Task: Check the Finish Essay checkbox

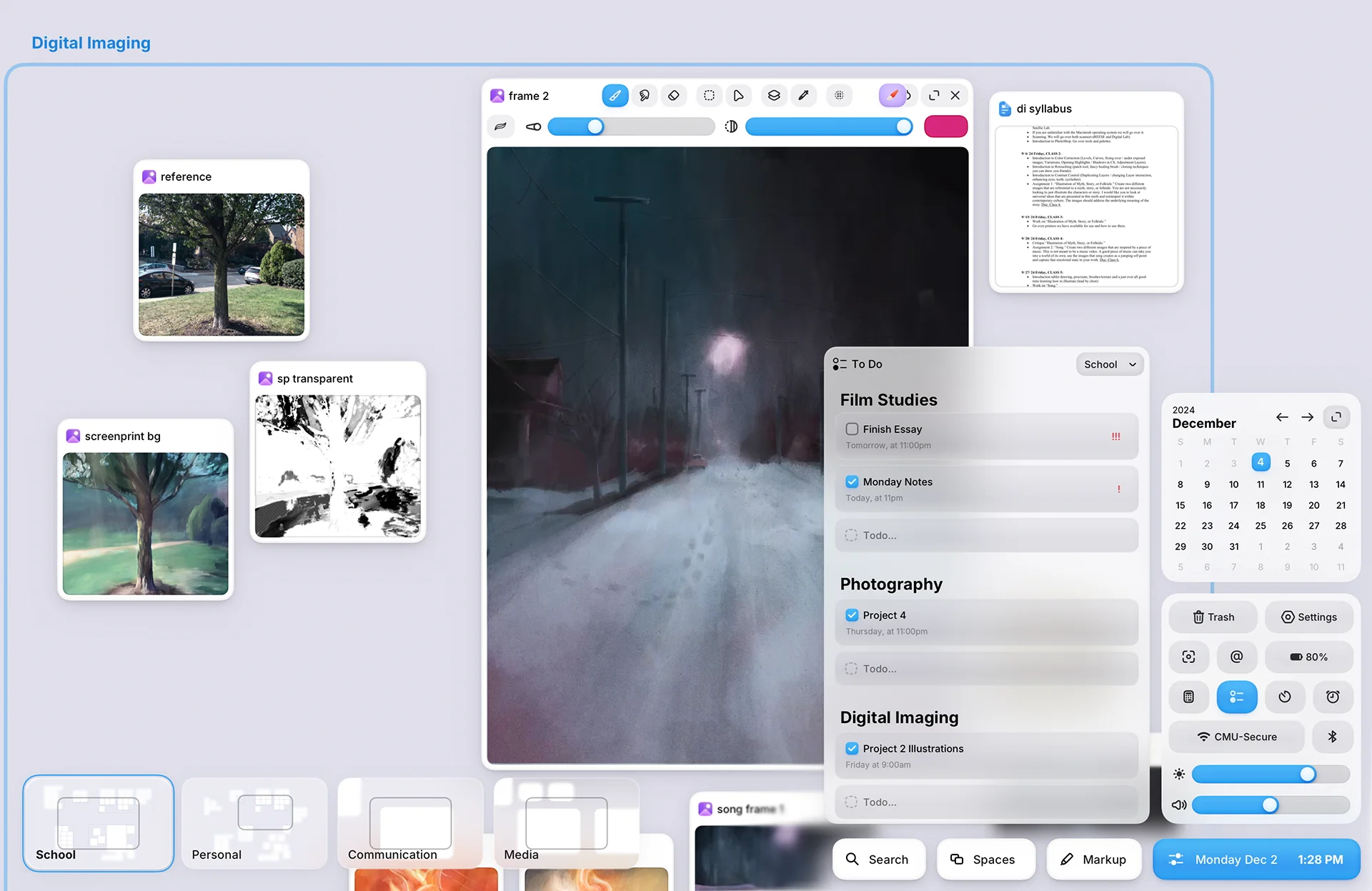Action: [852, 429]
